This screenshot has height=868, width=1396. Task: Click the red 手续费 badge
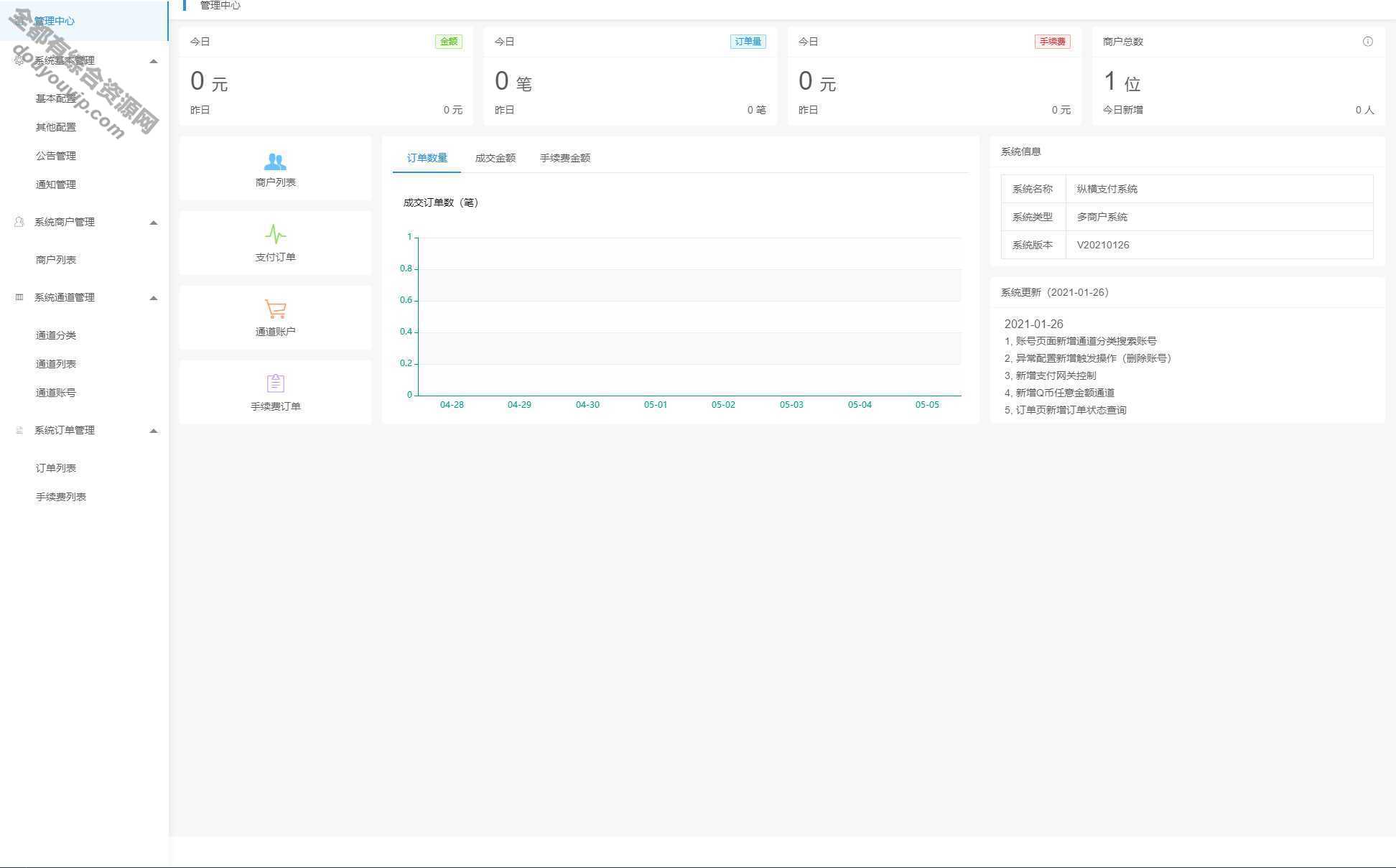tap(1052, 42)
